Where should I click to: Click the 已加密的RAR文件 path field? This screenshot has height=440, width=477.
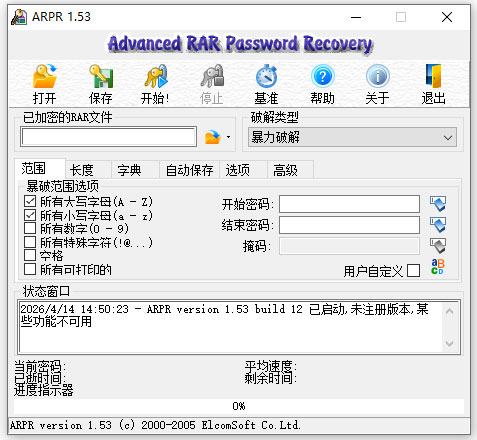[x=108, y=137]
